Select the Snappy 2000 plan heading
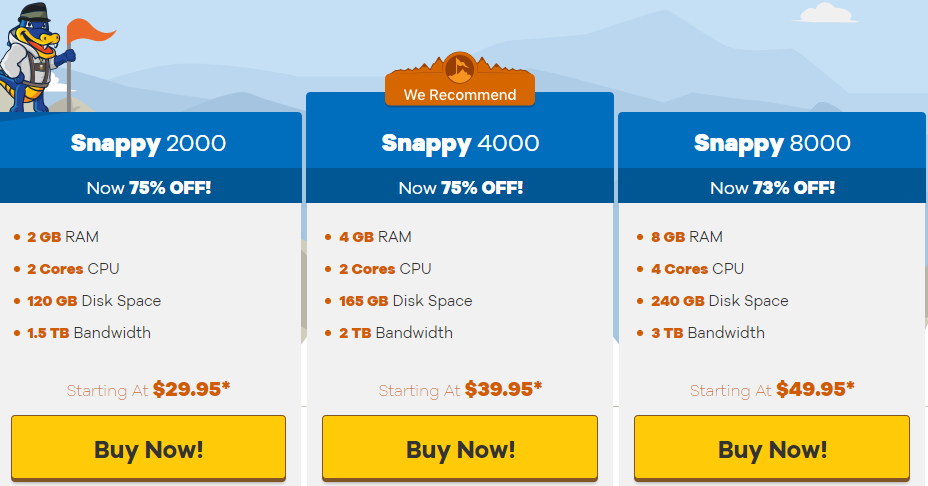 click(x=148, y=143)
